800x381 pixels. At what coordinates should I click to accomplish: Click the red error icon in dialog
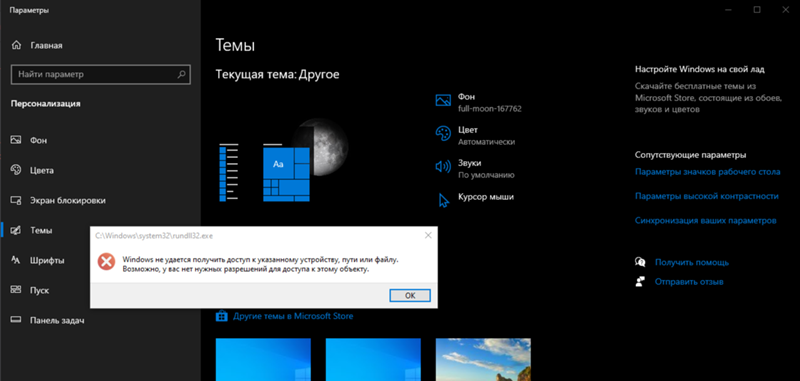106,262
